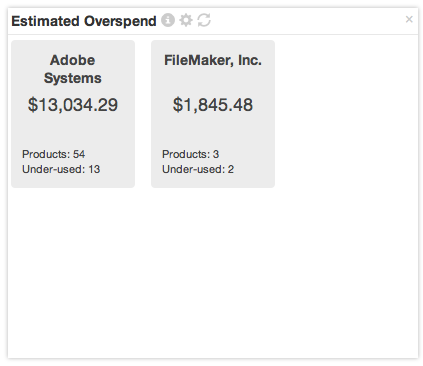Select the FileMaker, Inc. gray card tile
The width and height of the screenshot is (423, 366).
tap(213, 114)
